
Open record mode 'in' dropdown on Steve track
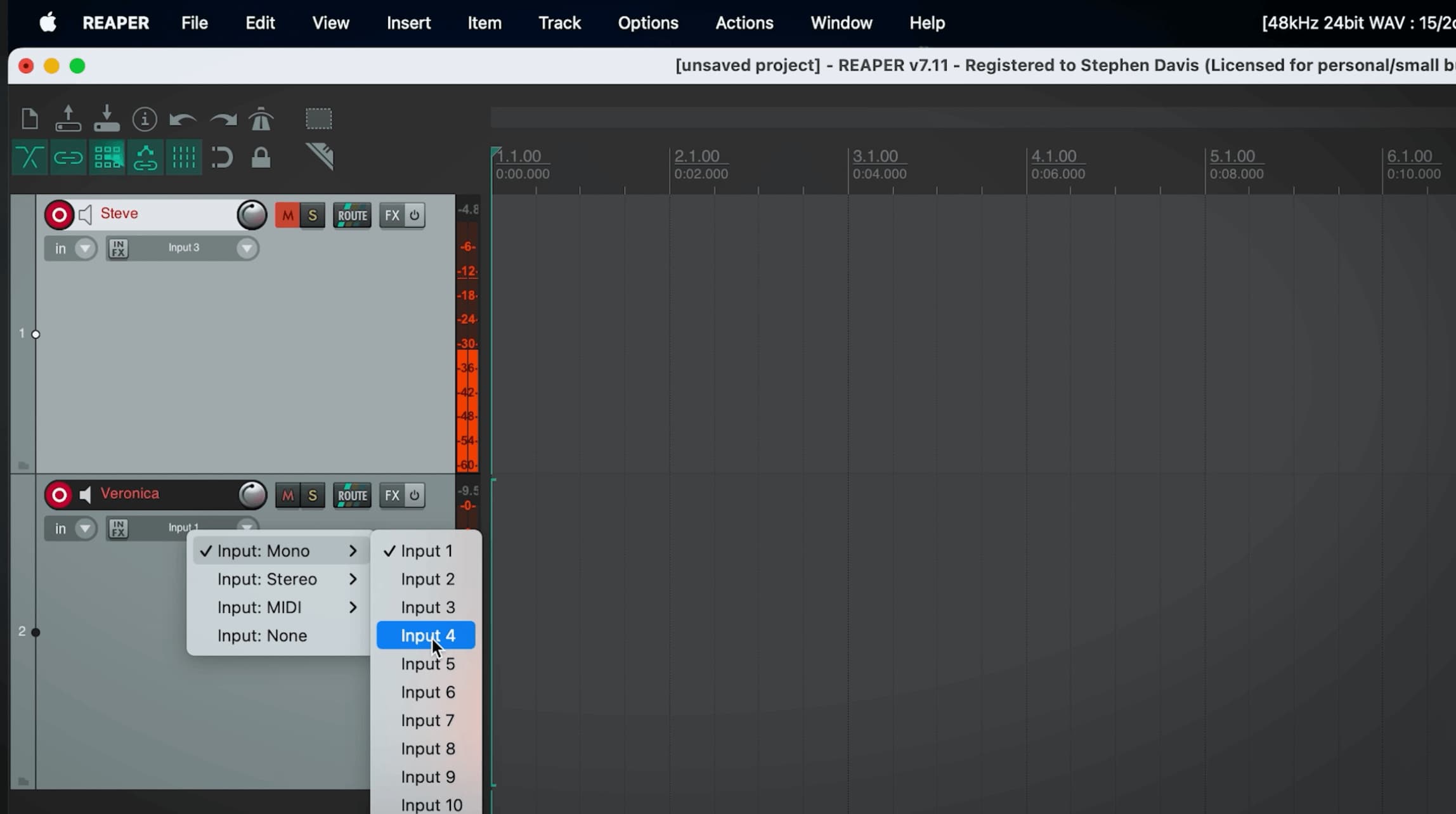[x=70, y=249]
